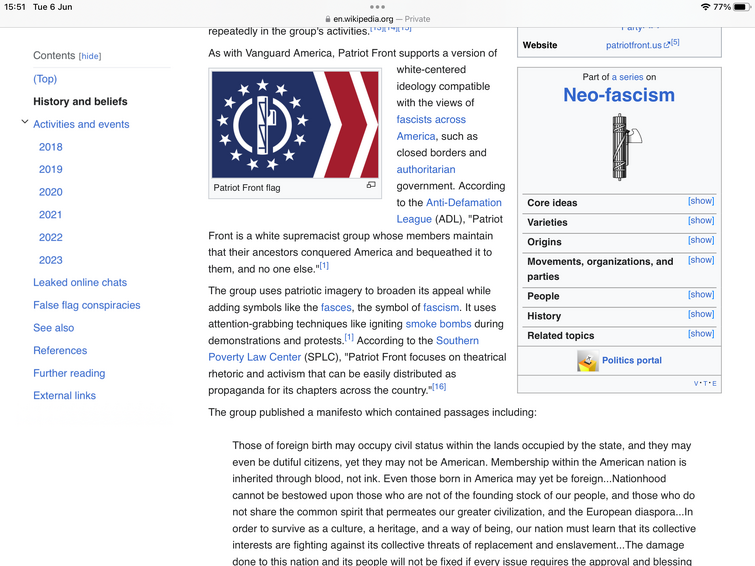Select History and beliefs in contents
This screenshot has width=755, height=566.
pos(80,102)
